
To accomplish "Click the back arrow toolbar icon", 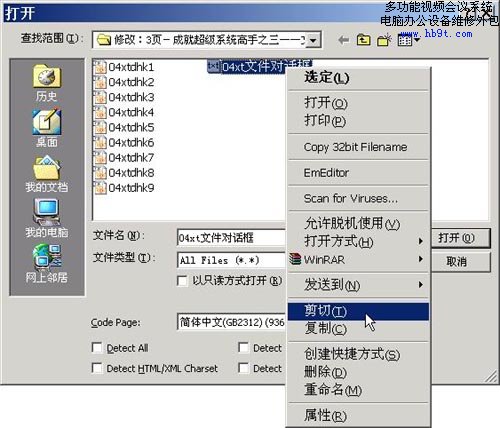I will tap(343, 40).
